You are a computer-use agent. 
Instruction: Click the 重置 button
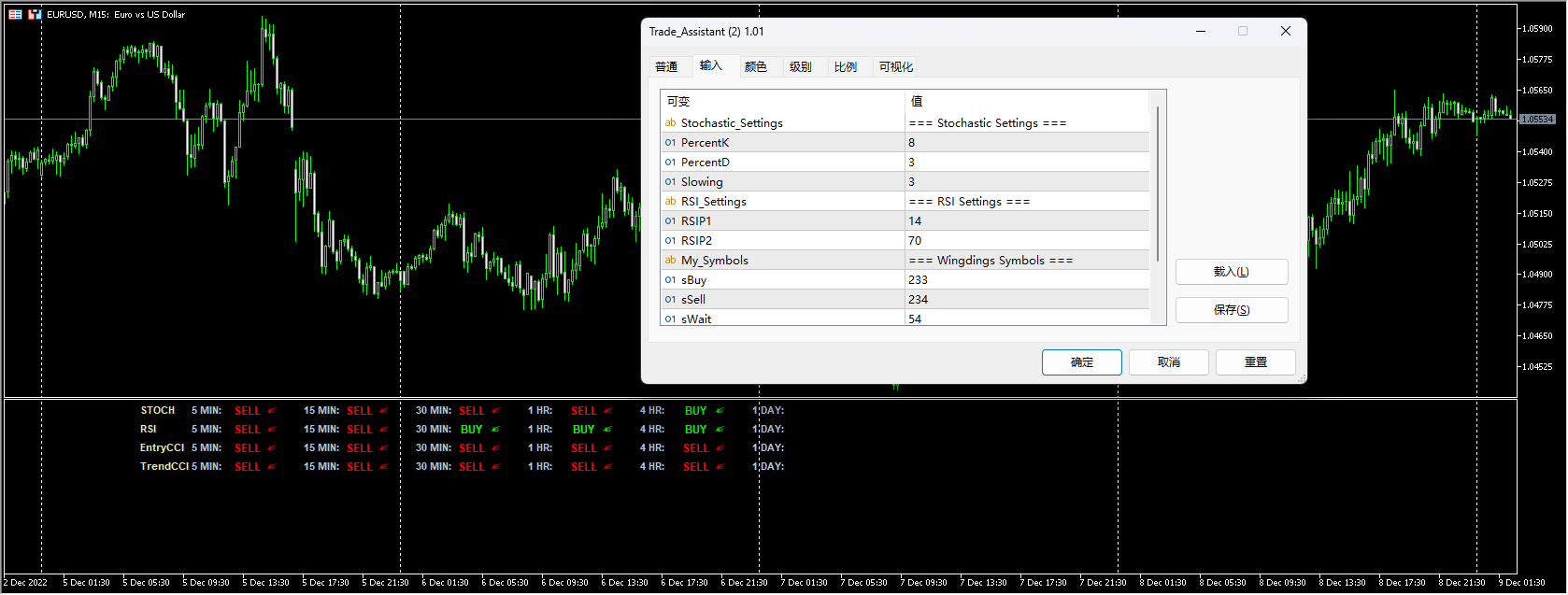click(1256, 362)
